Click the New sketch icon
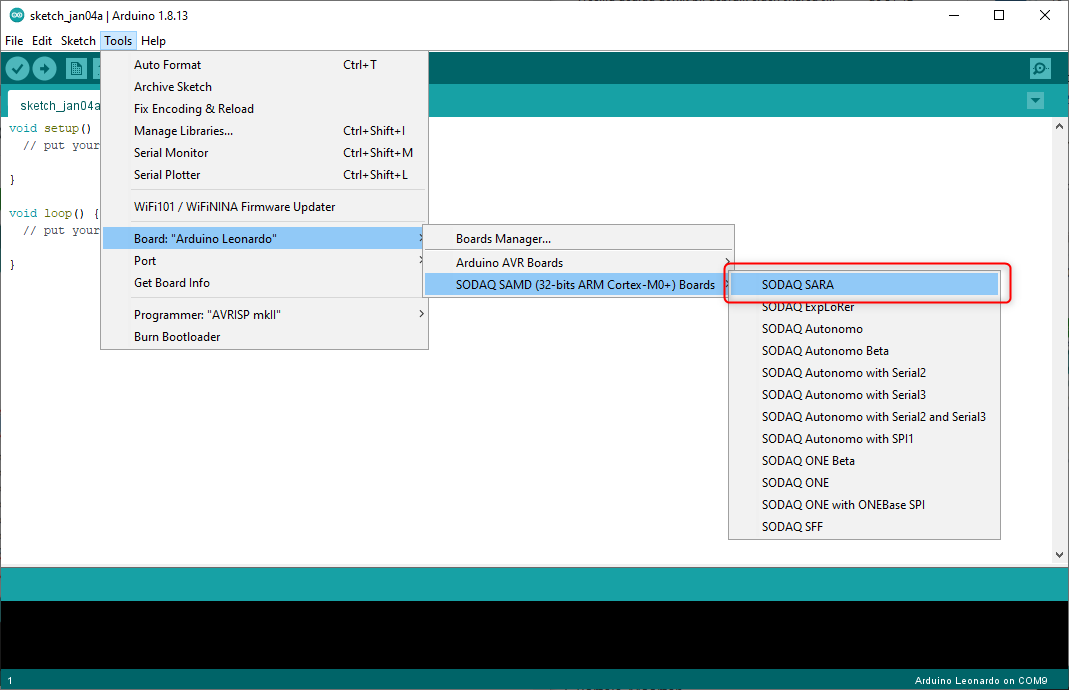The height and width of the screenshot is (690, 1069). 76,68
